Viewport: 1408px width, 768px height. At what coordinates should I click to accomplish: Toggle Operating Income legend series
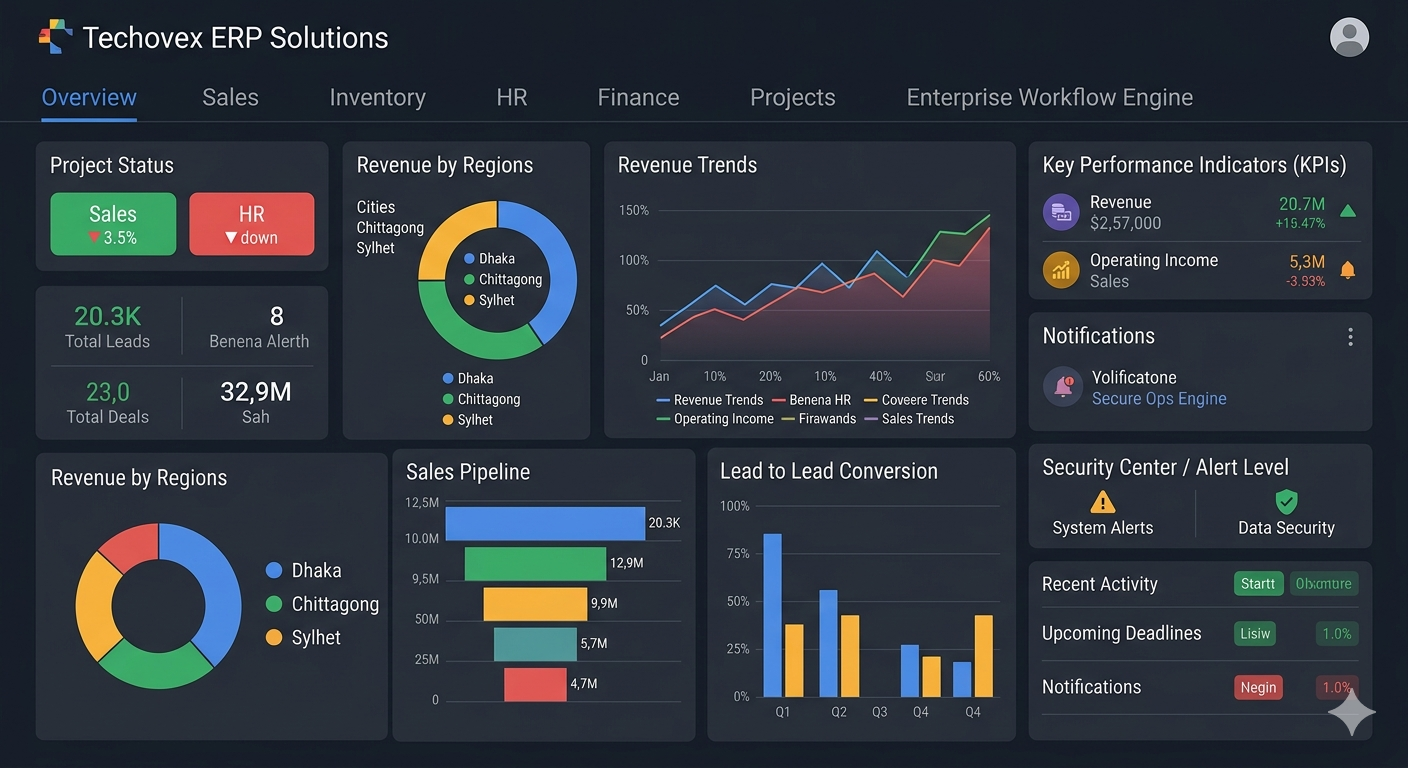(x=714, y=419)
